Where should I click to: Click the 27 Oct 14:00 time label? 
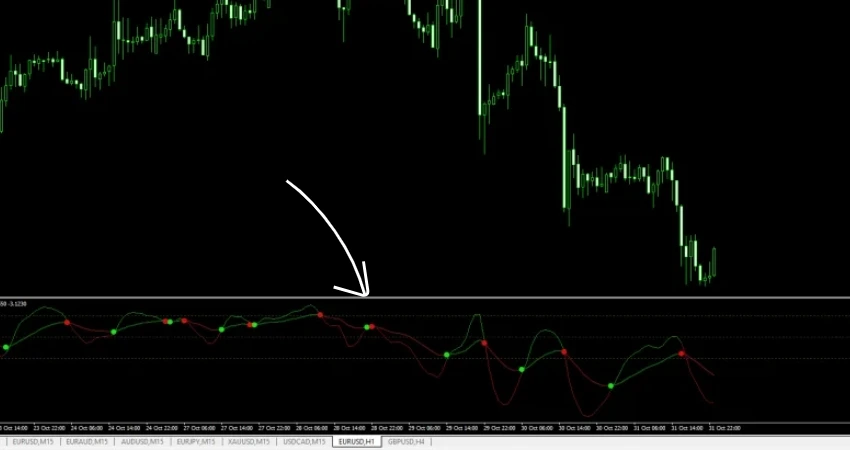237,428
